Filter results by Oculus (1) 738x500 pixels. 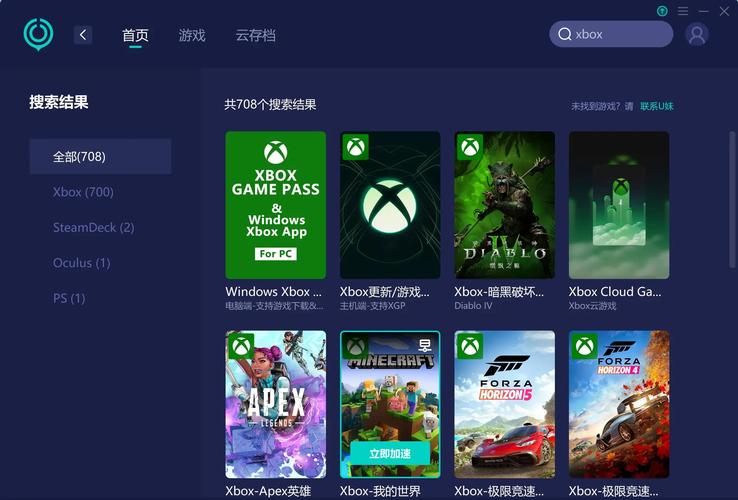point(82,263)
